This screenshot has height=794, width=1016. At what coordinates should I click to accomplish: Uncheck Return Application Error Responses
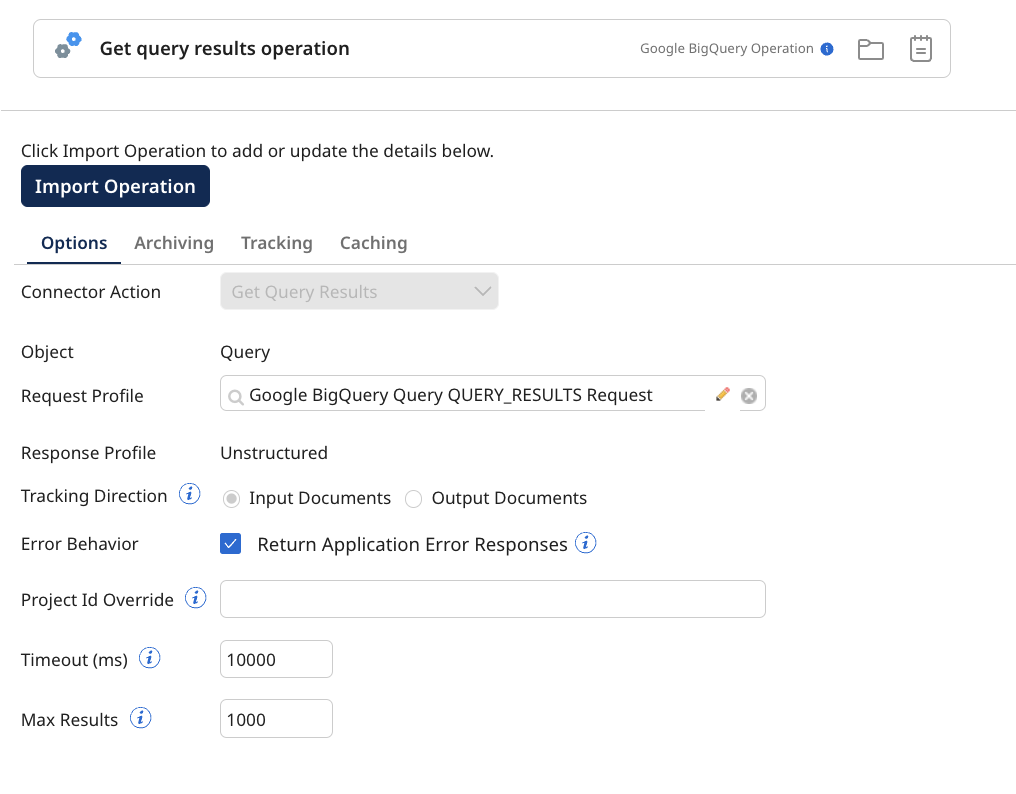pyautogui.click(x=231, y=543)
